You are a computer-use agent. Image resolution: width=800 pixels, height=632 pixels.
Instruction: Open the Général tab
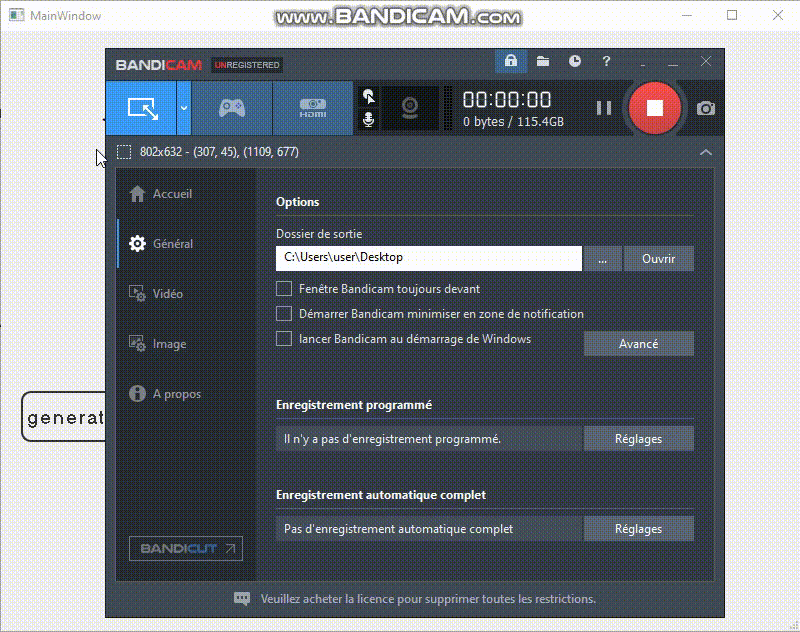point(186,244)
